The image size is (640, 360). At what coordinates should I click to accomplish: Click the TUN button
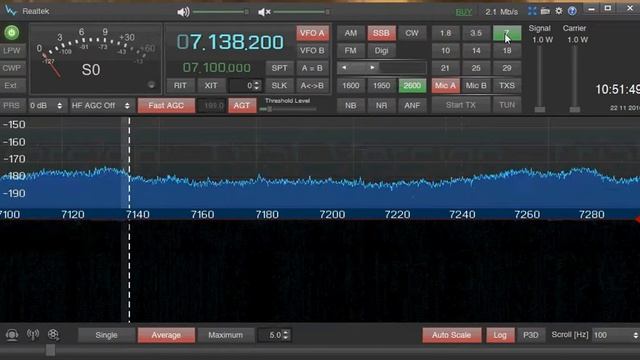coord(507,105)
